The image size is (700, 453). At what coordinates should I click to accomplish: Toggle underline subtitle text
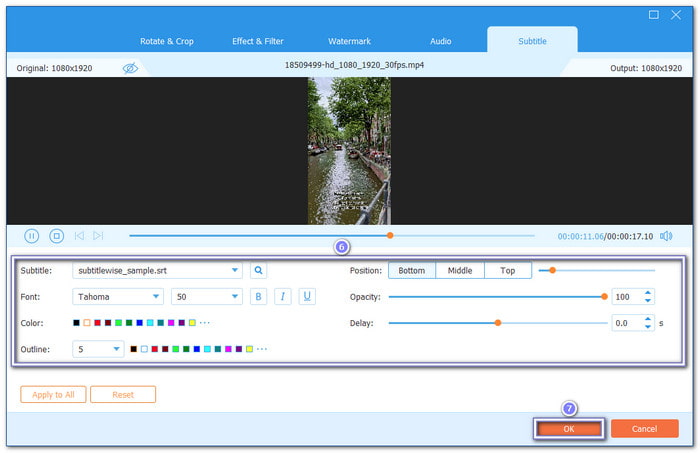tap(307, 297)
